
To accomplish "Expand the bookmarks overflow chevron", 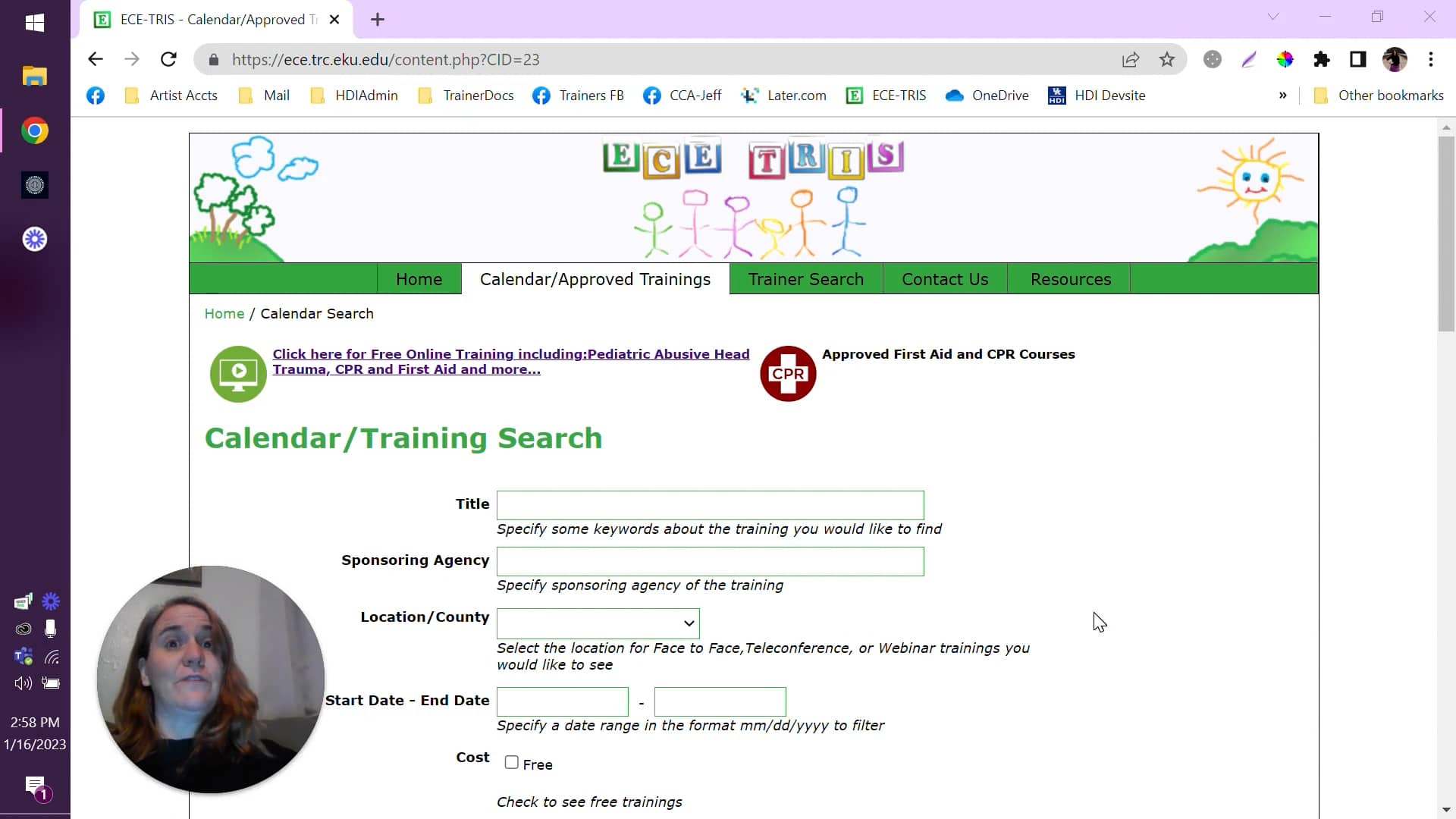I will 1283,96.
